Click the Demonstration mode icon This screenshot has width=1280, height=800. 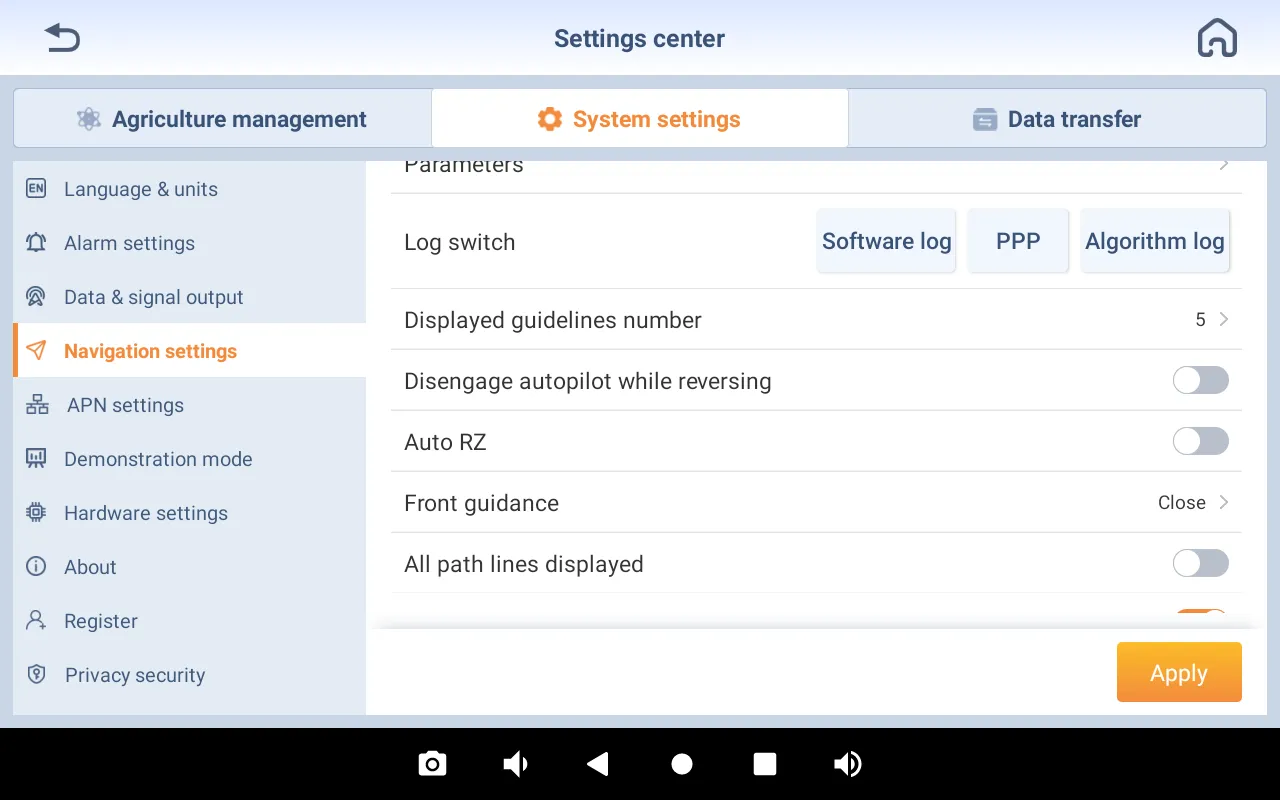point(36,459)
